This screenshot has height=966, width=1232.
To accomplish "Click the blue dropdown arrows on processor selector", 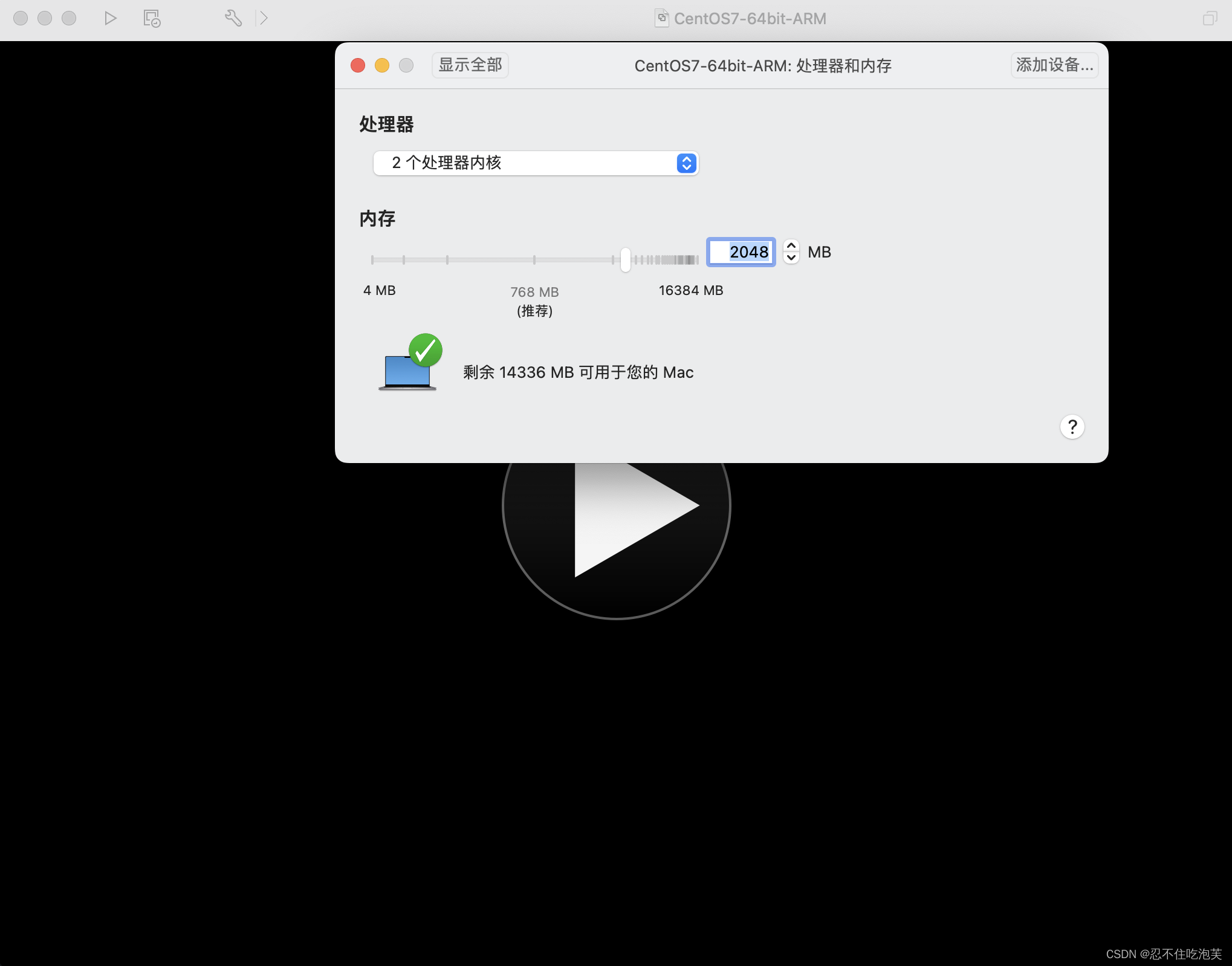I will tap(687, 163).
